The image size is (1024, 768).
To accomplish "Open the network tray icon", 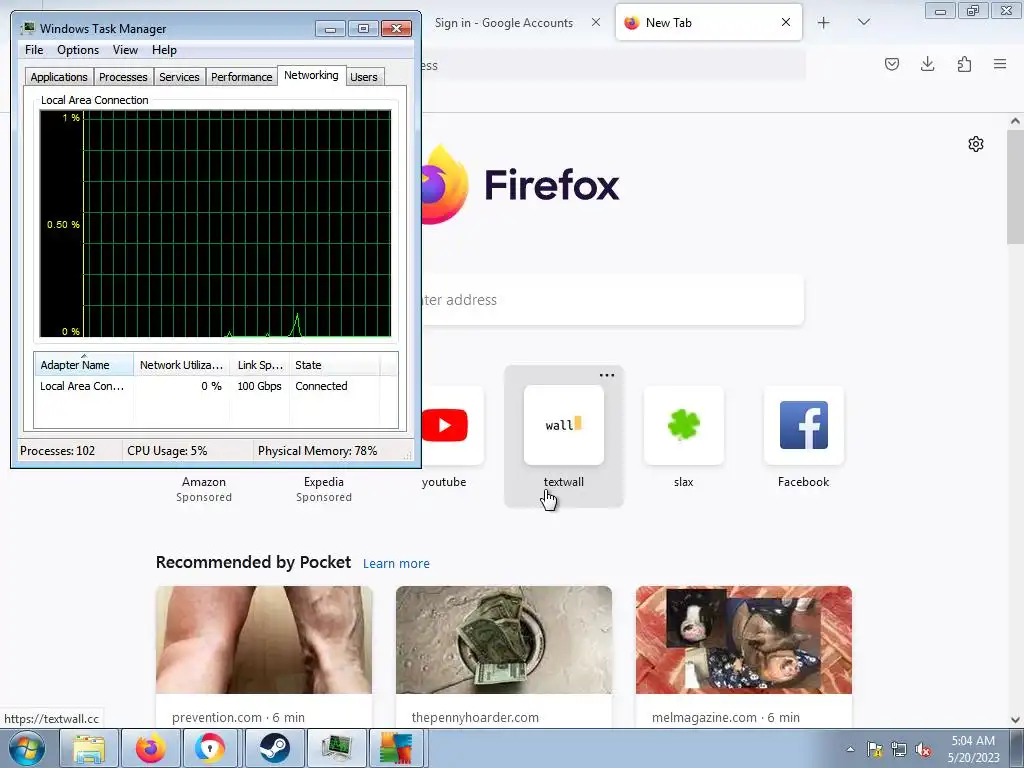I will pyautogui.click(x=899, y=749).
